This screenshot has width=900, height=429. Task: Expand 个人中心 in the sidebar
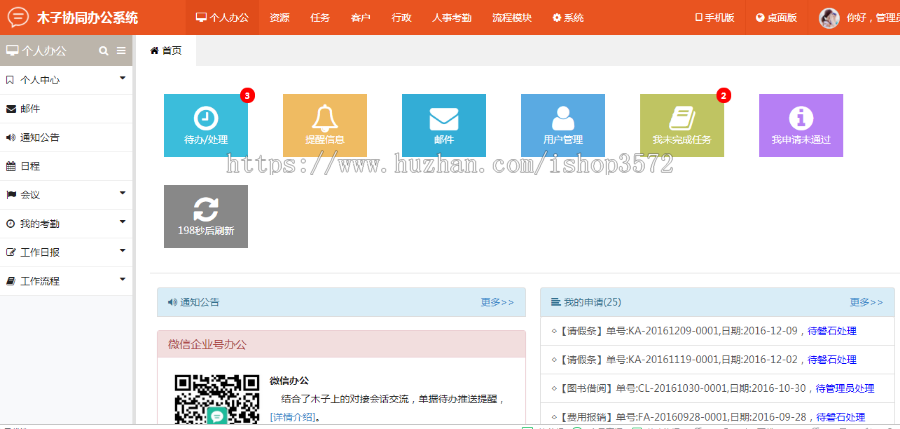pyautogui.click(x=66, y=80)
